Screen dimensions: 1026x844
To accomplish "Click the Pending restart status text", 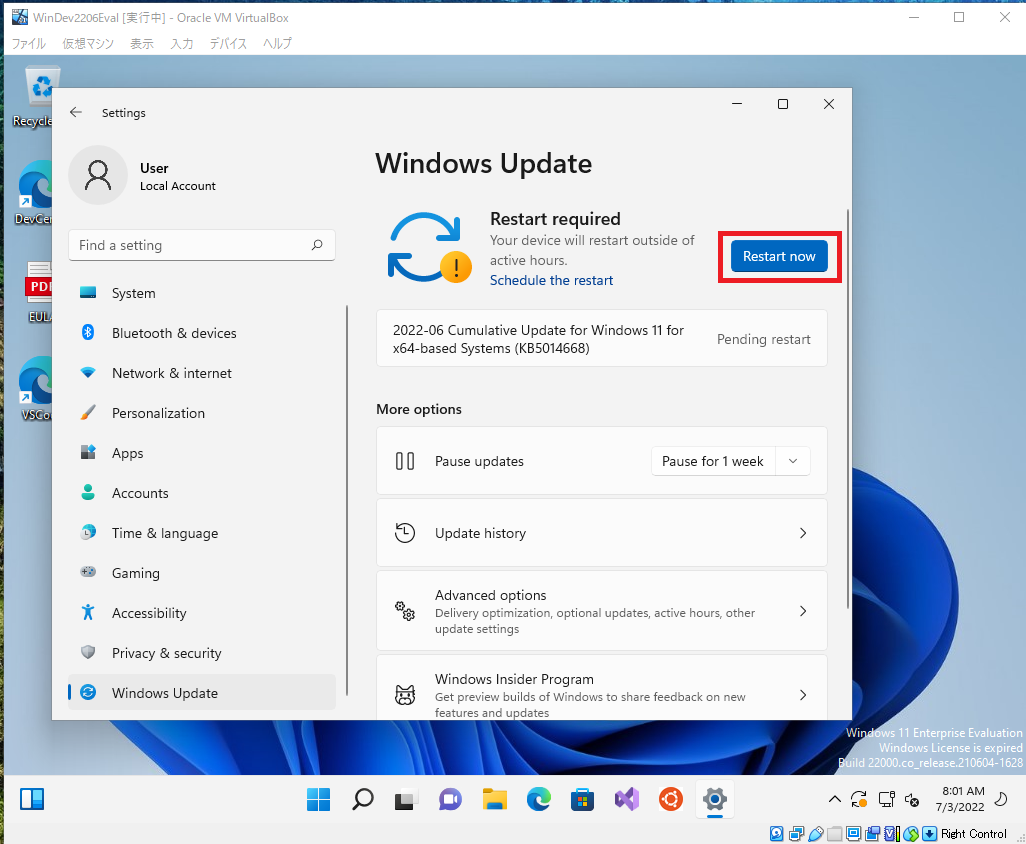I will click(764, 339).
